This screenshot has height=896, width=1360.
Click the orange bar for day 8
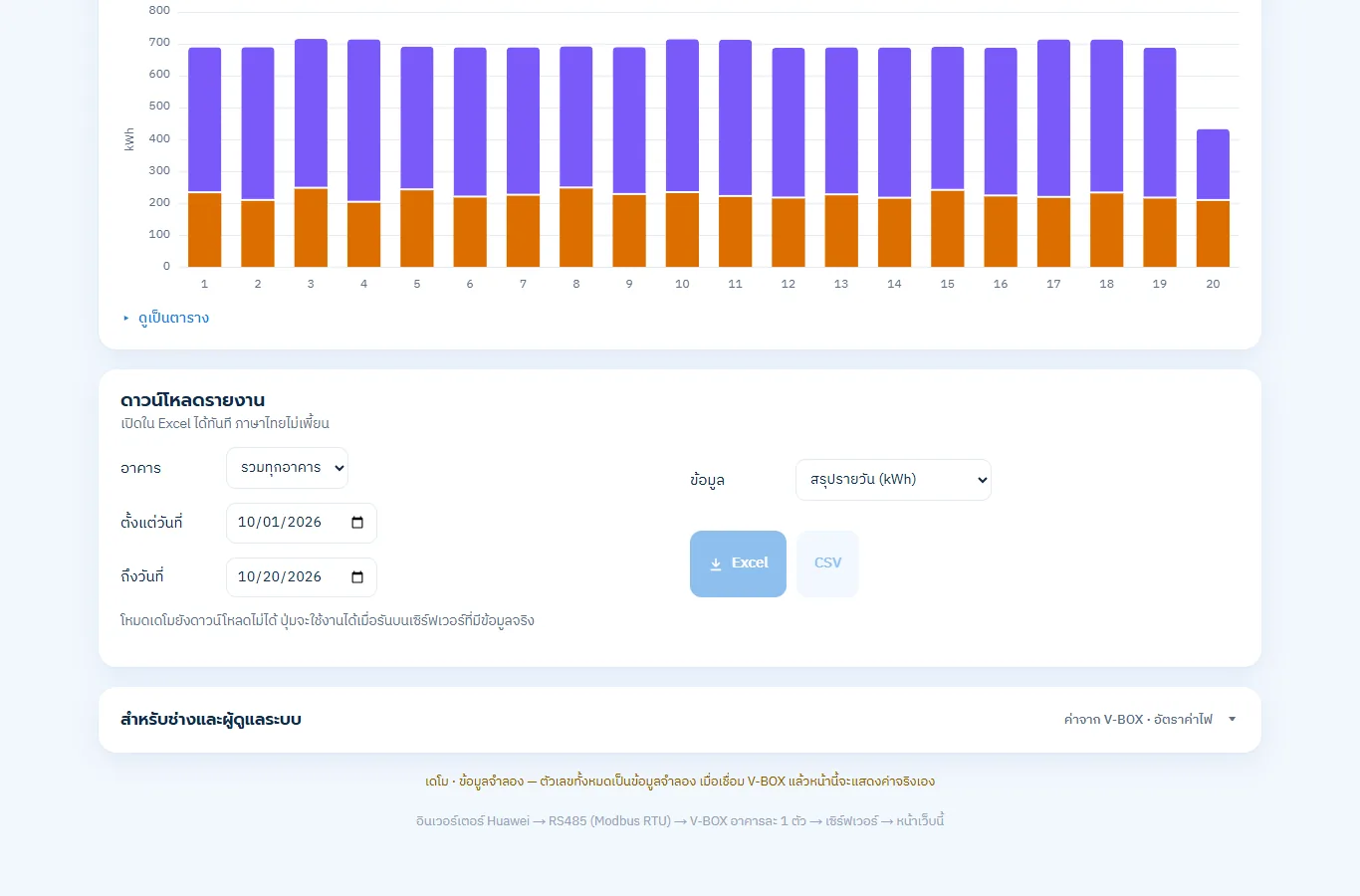576,228
